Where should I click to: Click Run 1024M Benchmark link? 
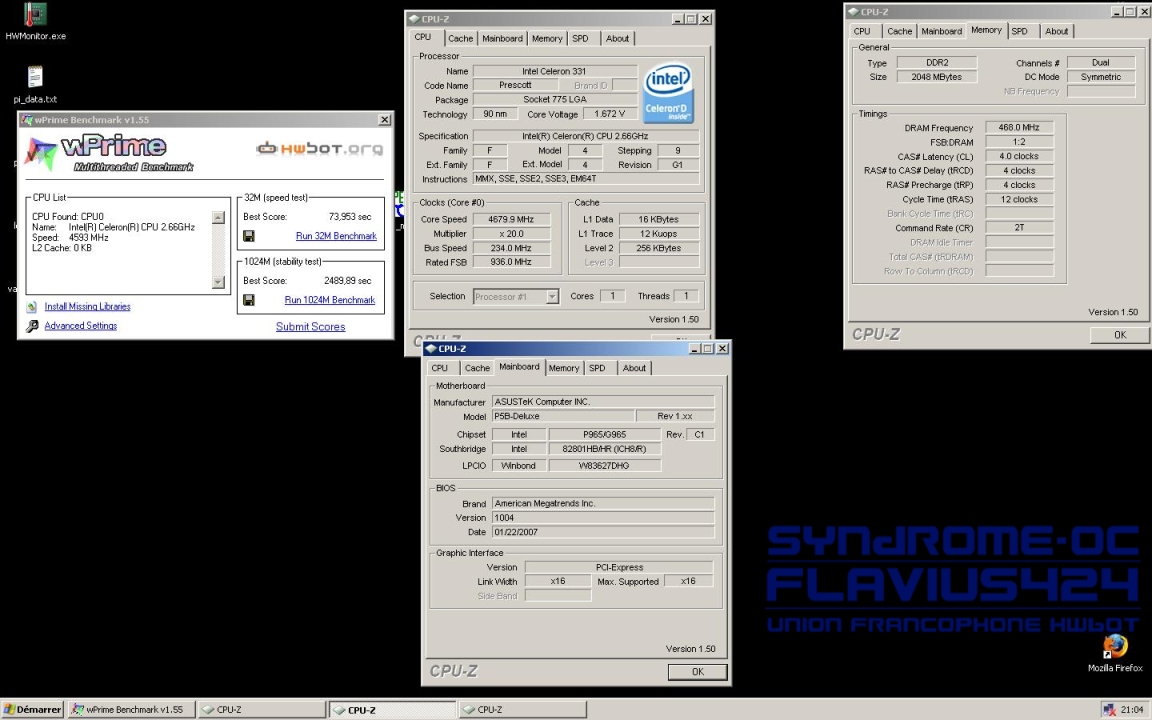tap(329, 300)
